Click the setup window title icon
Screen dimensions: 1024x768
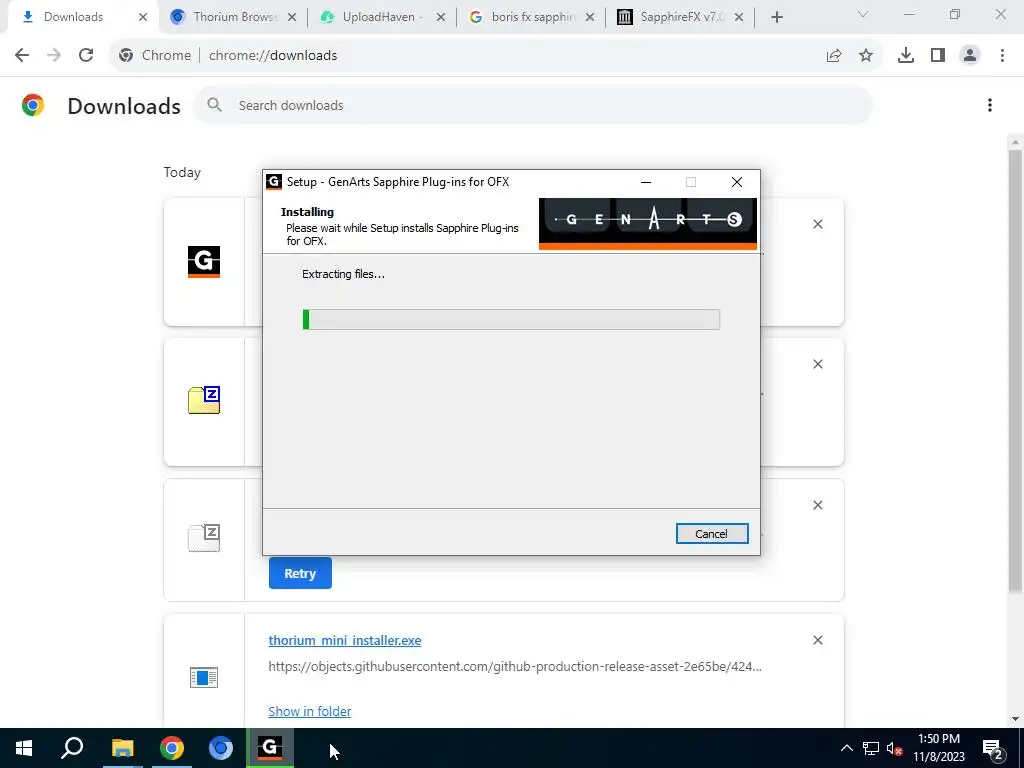(274, 182)
